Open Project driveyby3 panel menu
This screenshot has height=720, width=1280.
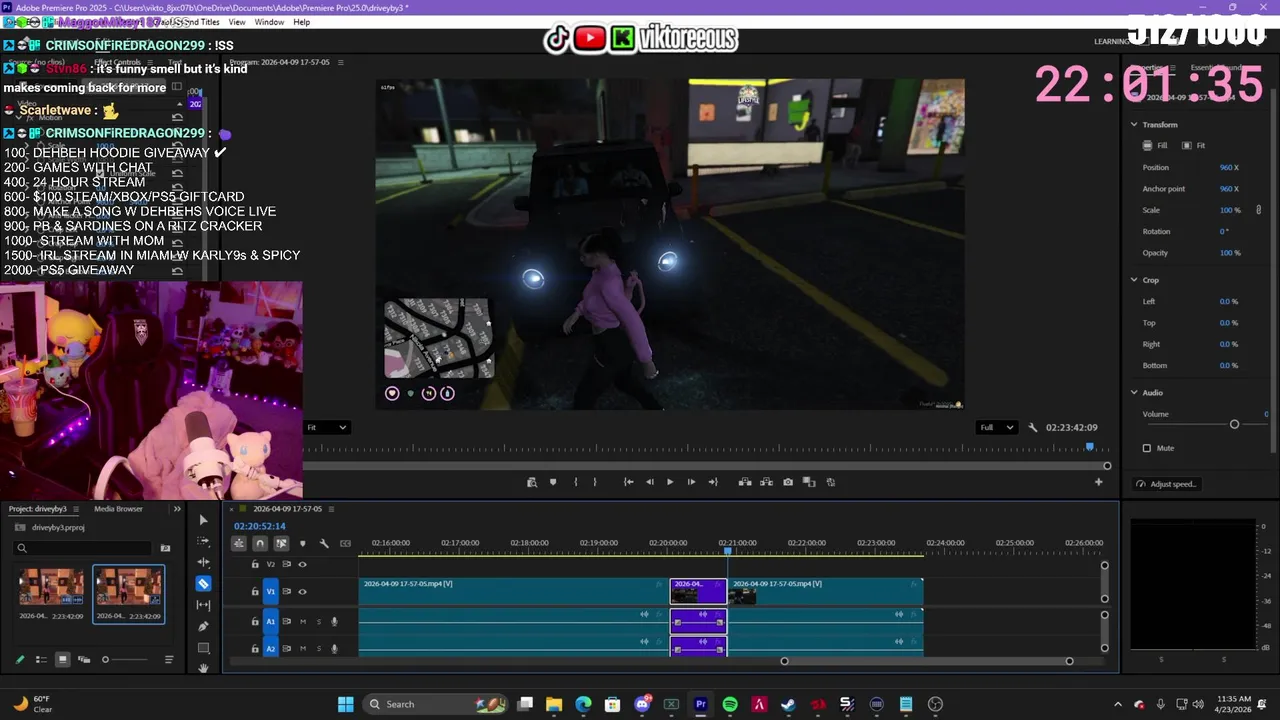click(75, 509)
